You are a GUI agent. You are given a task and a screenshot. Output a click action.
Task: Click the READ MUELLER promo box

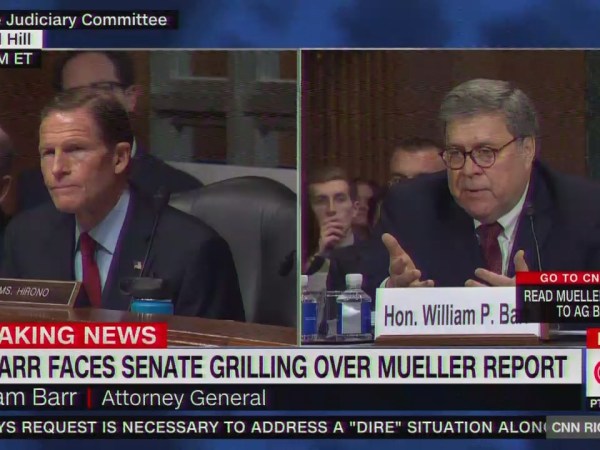[x=560, y=303]
